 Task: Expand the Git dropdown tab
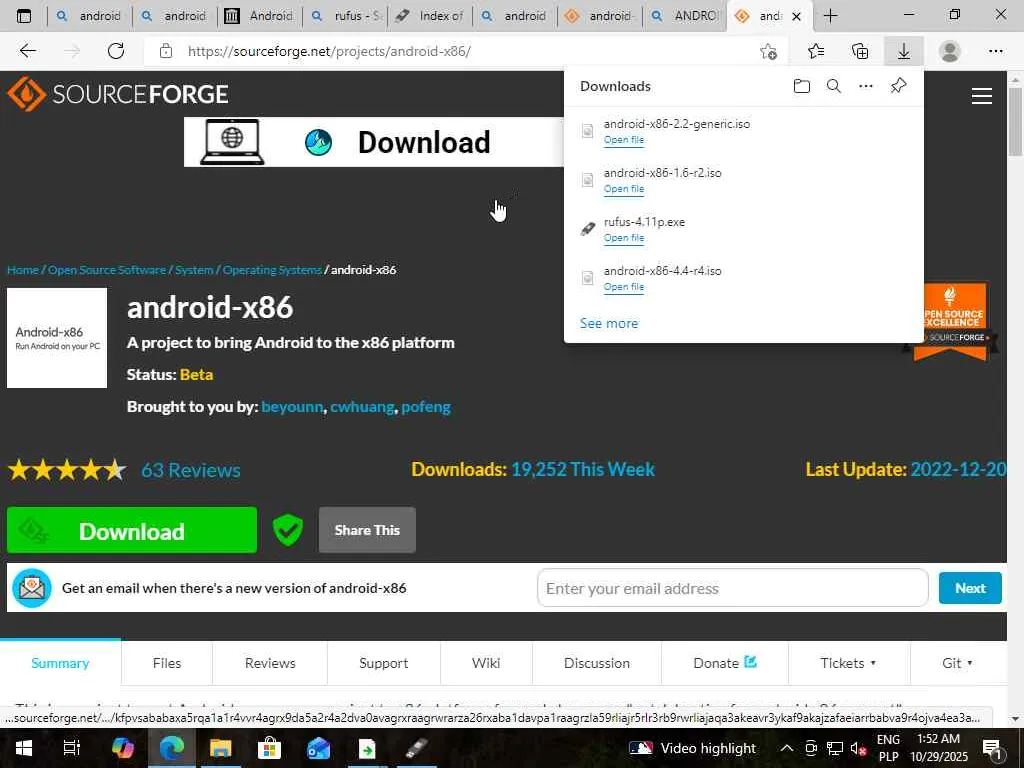957,663
